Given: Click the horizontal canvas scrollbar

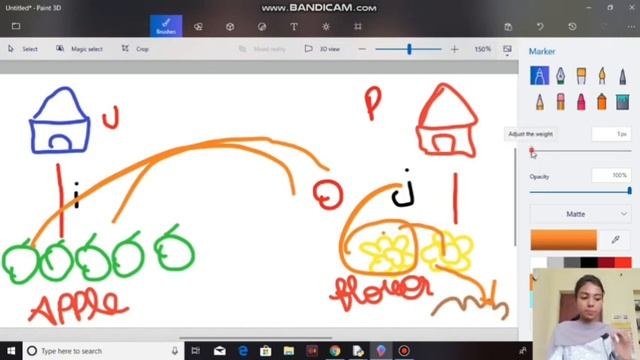Looking at the screenshot, I should tap(256, 338).
